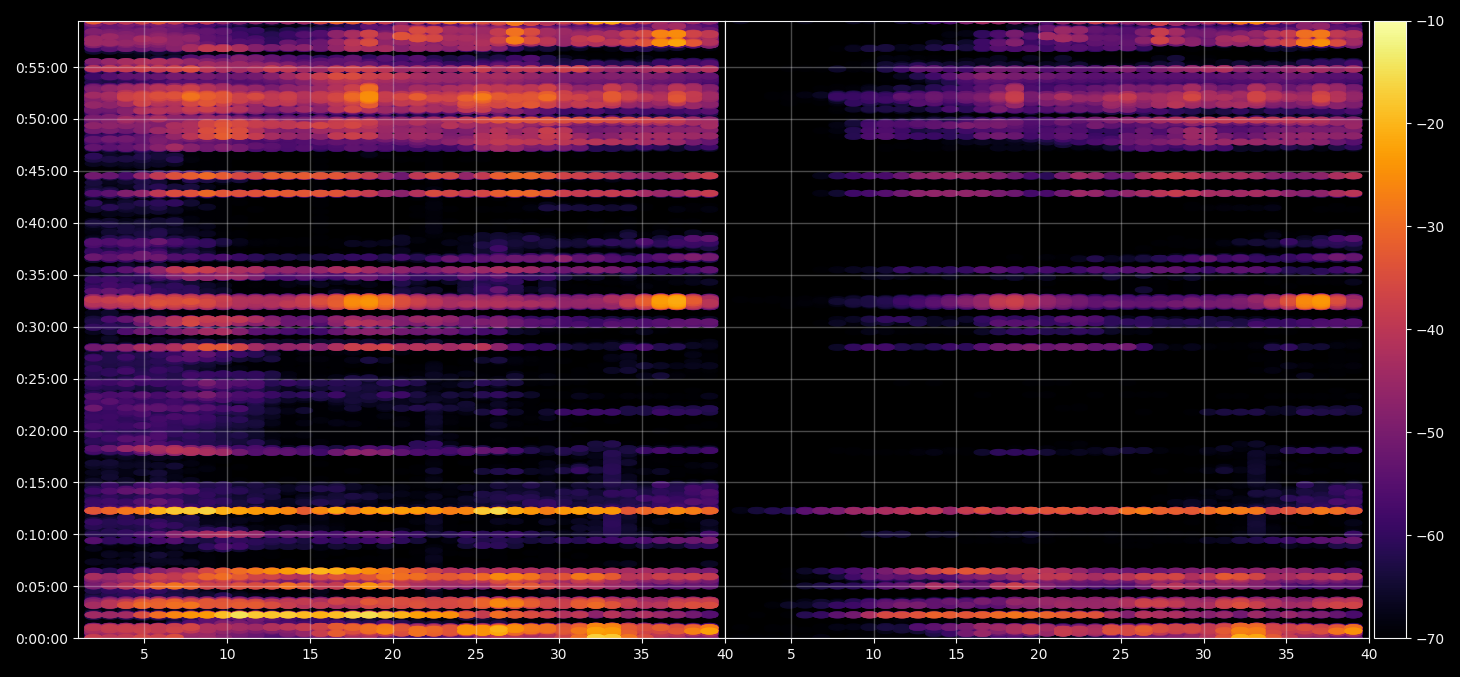Click x-axis tick 35 of the right heatmap
The image size is (1460, 677).
[x=1286, y=655]
